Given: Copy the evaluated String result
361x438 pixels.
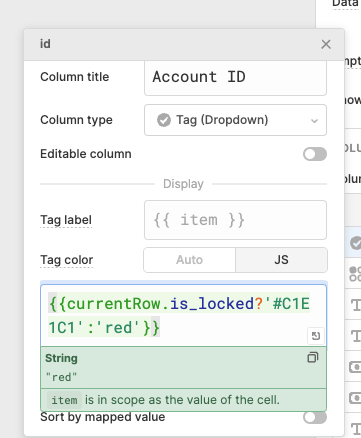Looking at the screenshot, I should 312,357.
